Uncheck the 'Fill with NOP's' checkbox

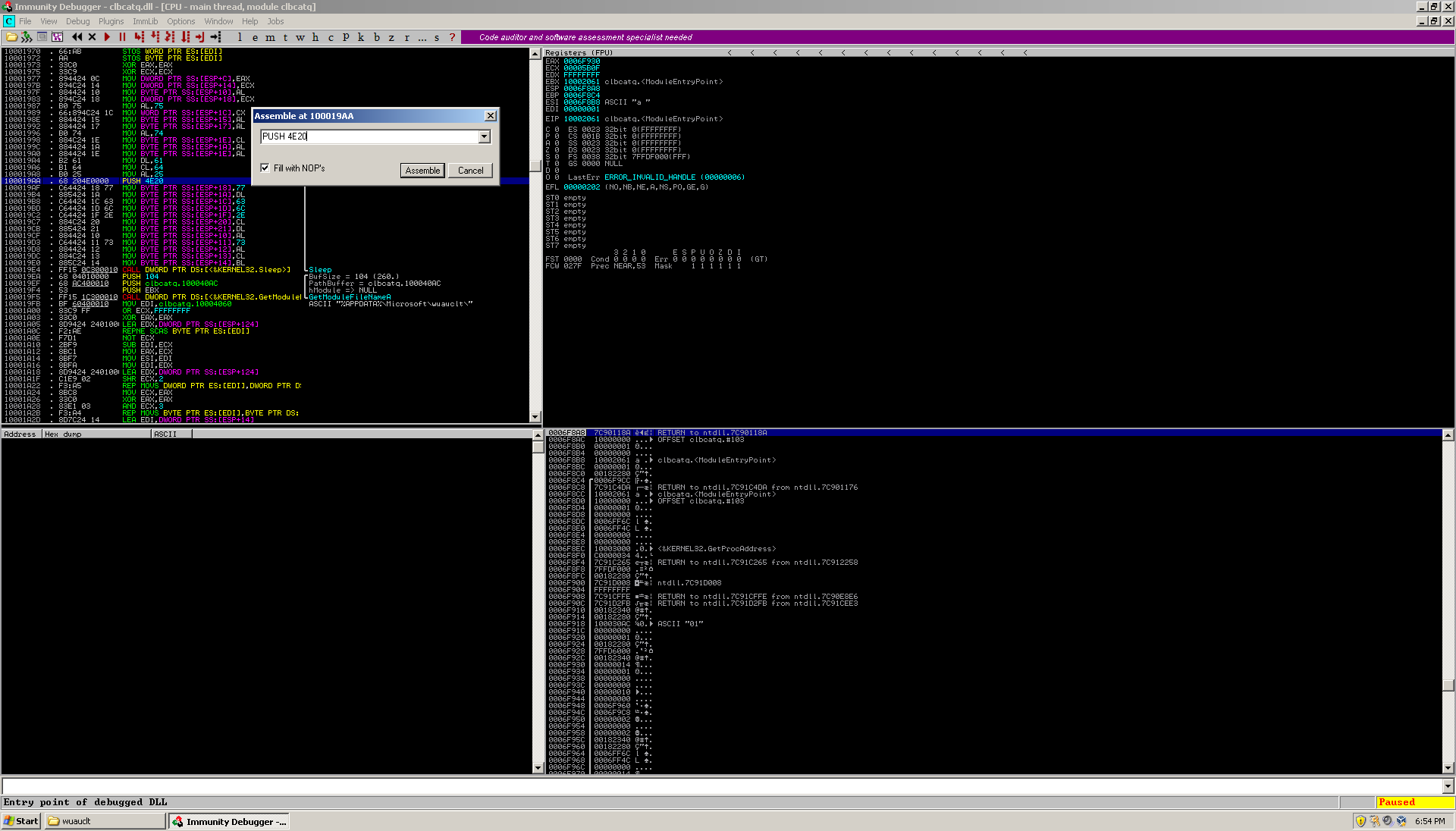265,168
